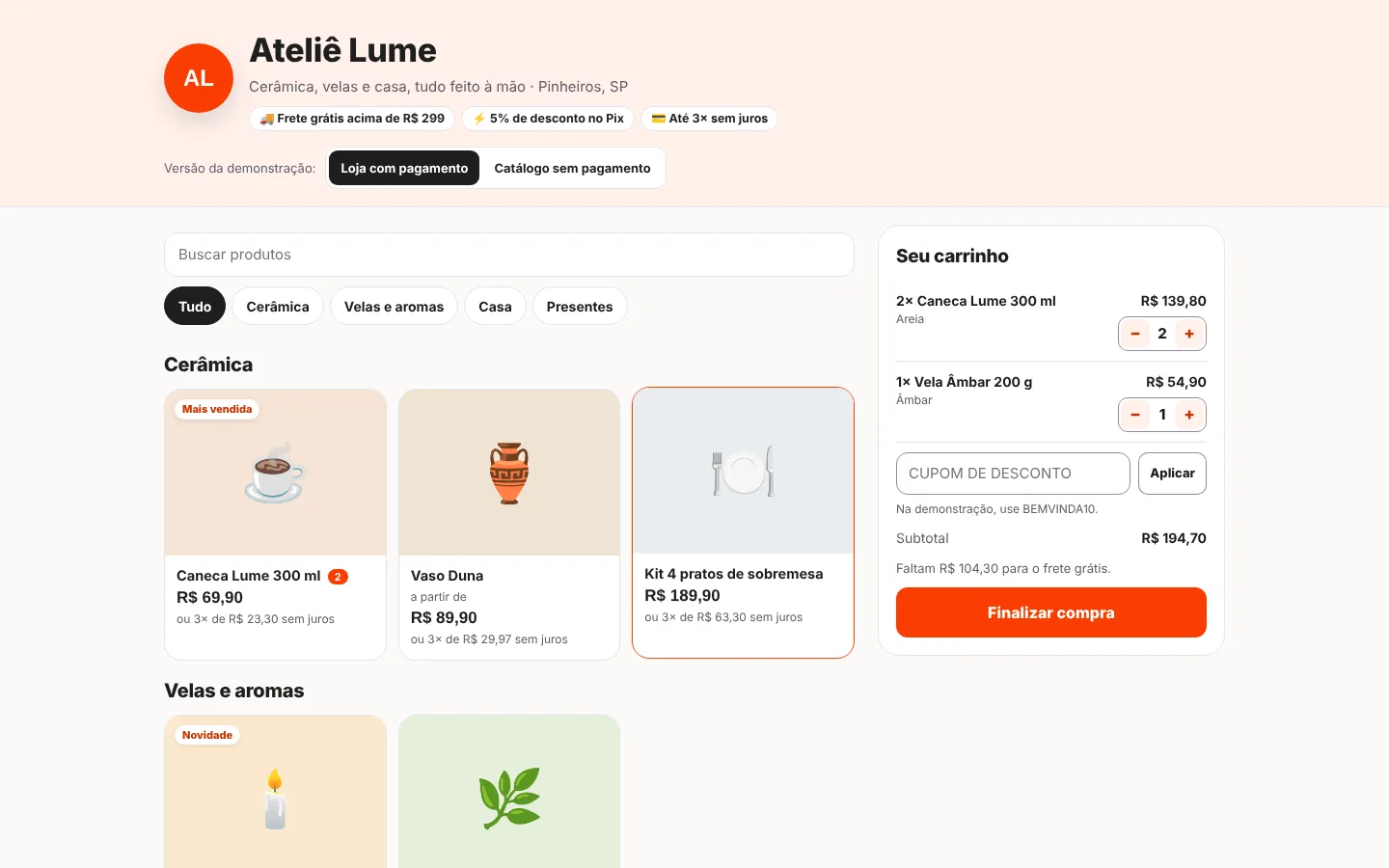
Task: Decrease Caneca Lume quantity with minus
Action: 1135,334
